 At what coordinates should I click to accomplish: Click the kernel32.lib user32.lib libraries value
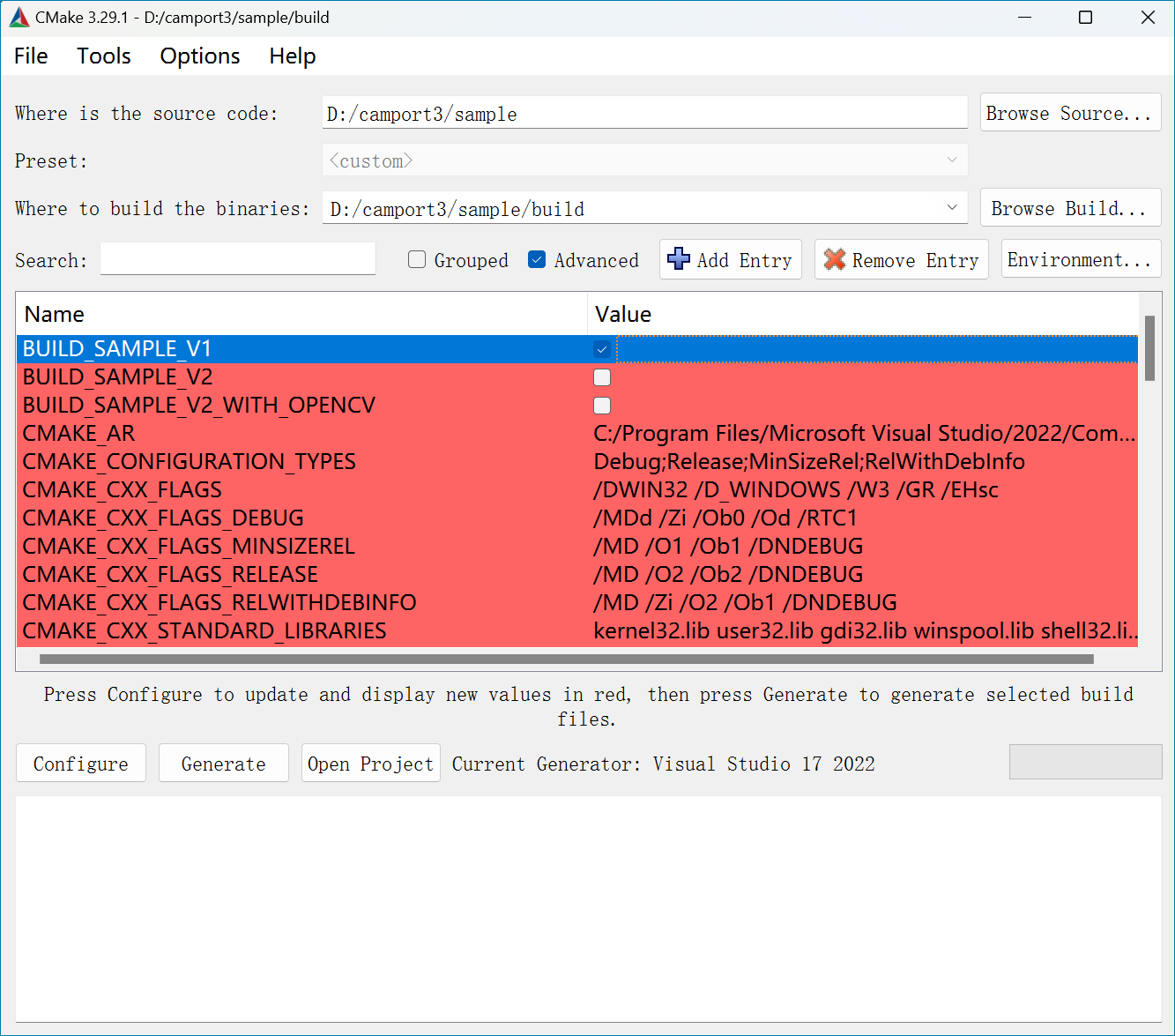pyautogui.click(x=865, y=631)
